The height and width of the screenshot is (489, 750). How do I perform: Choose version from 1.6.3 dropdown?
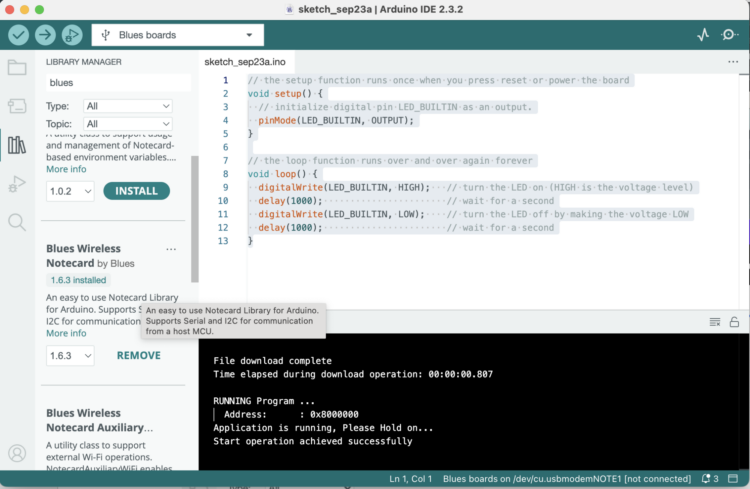point(70,356)
